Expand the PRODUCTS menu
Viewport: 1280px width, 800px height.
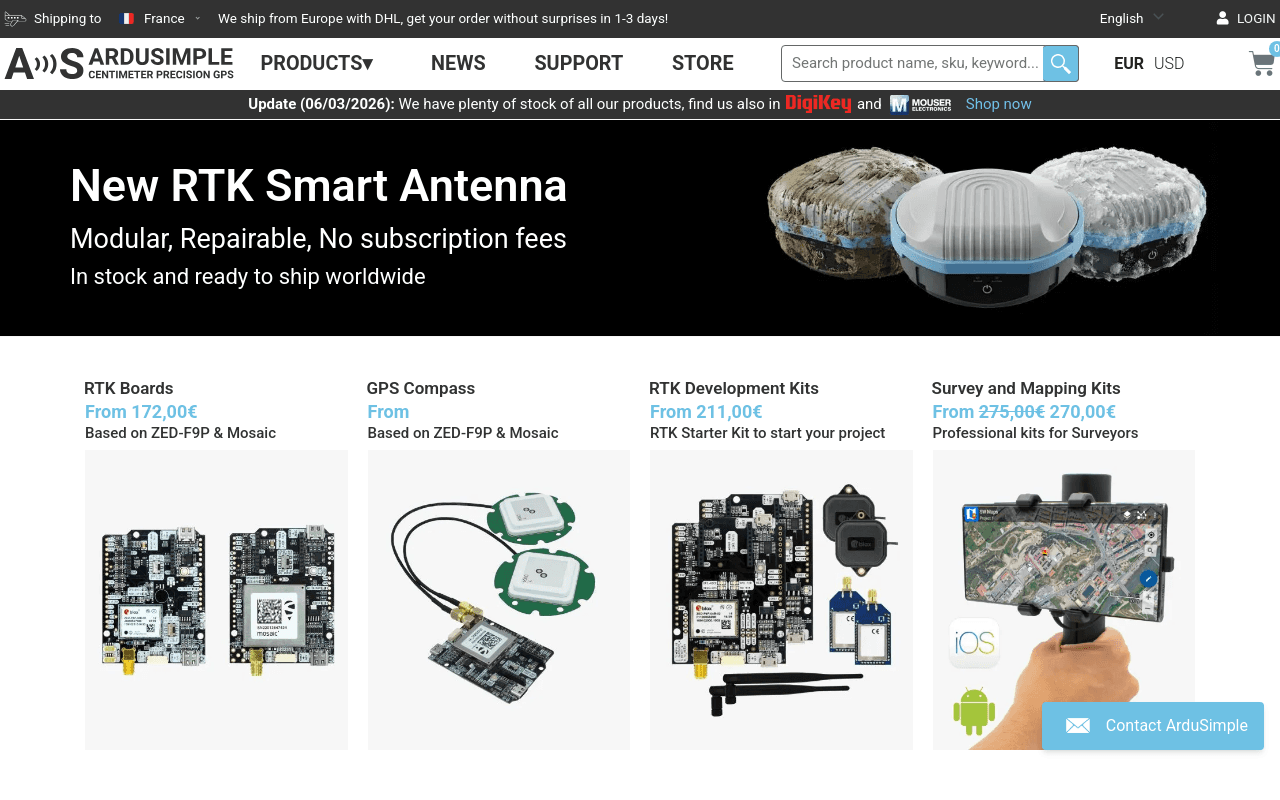pos(316,63)
